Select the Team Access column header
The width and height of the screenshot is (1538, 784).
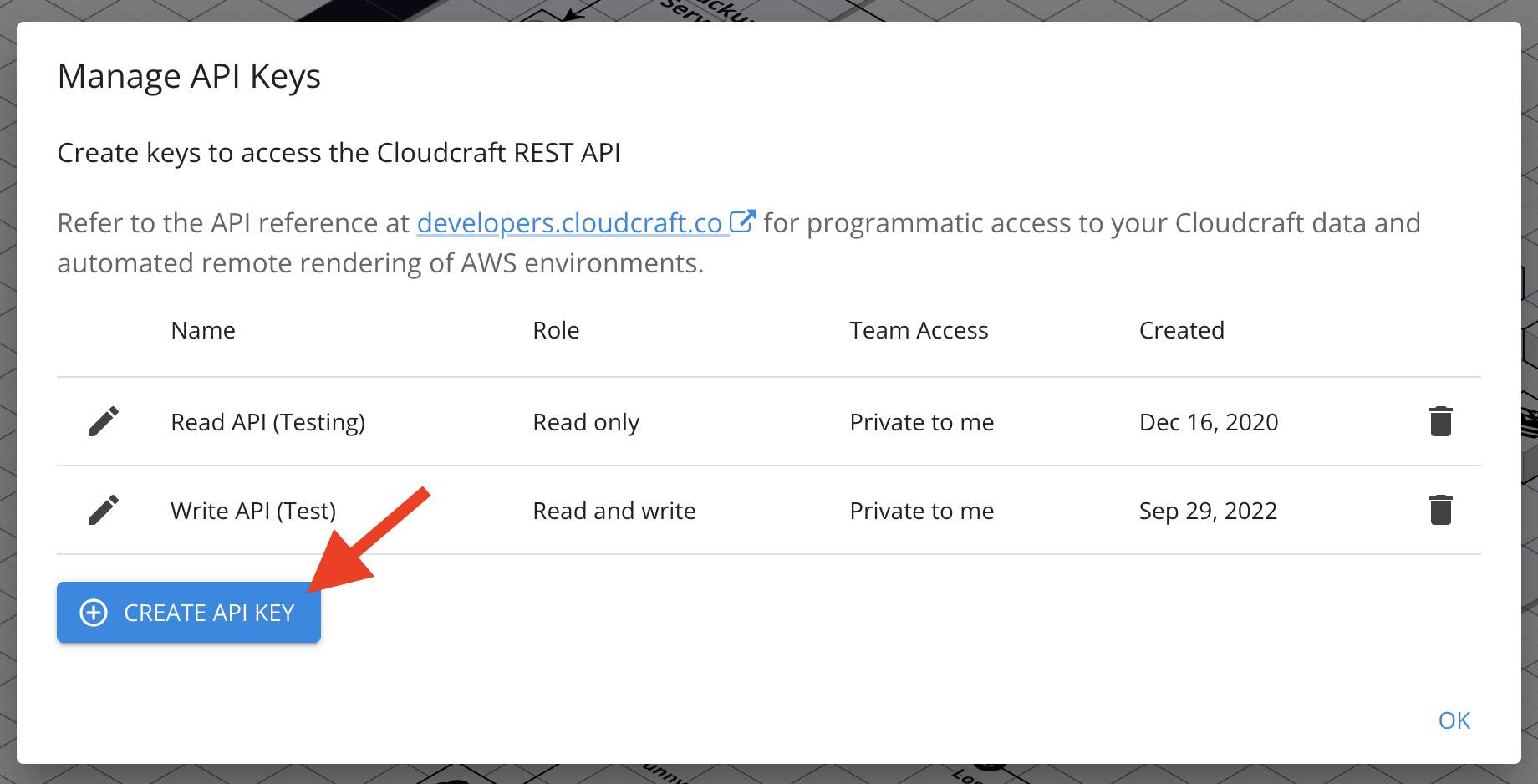coord(919,330)
